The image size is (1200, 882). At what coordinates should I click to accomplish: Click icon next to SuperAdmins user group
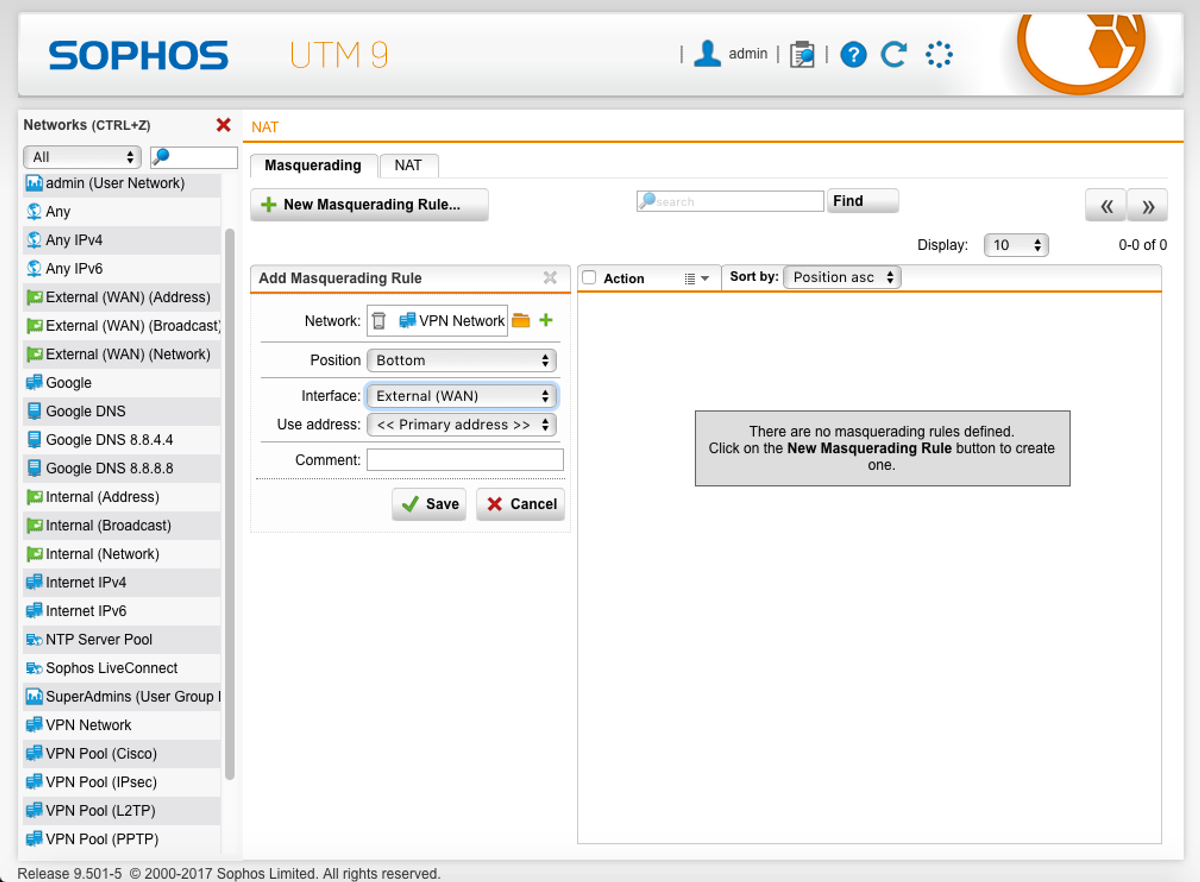tap(34, 696)
